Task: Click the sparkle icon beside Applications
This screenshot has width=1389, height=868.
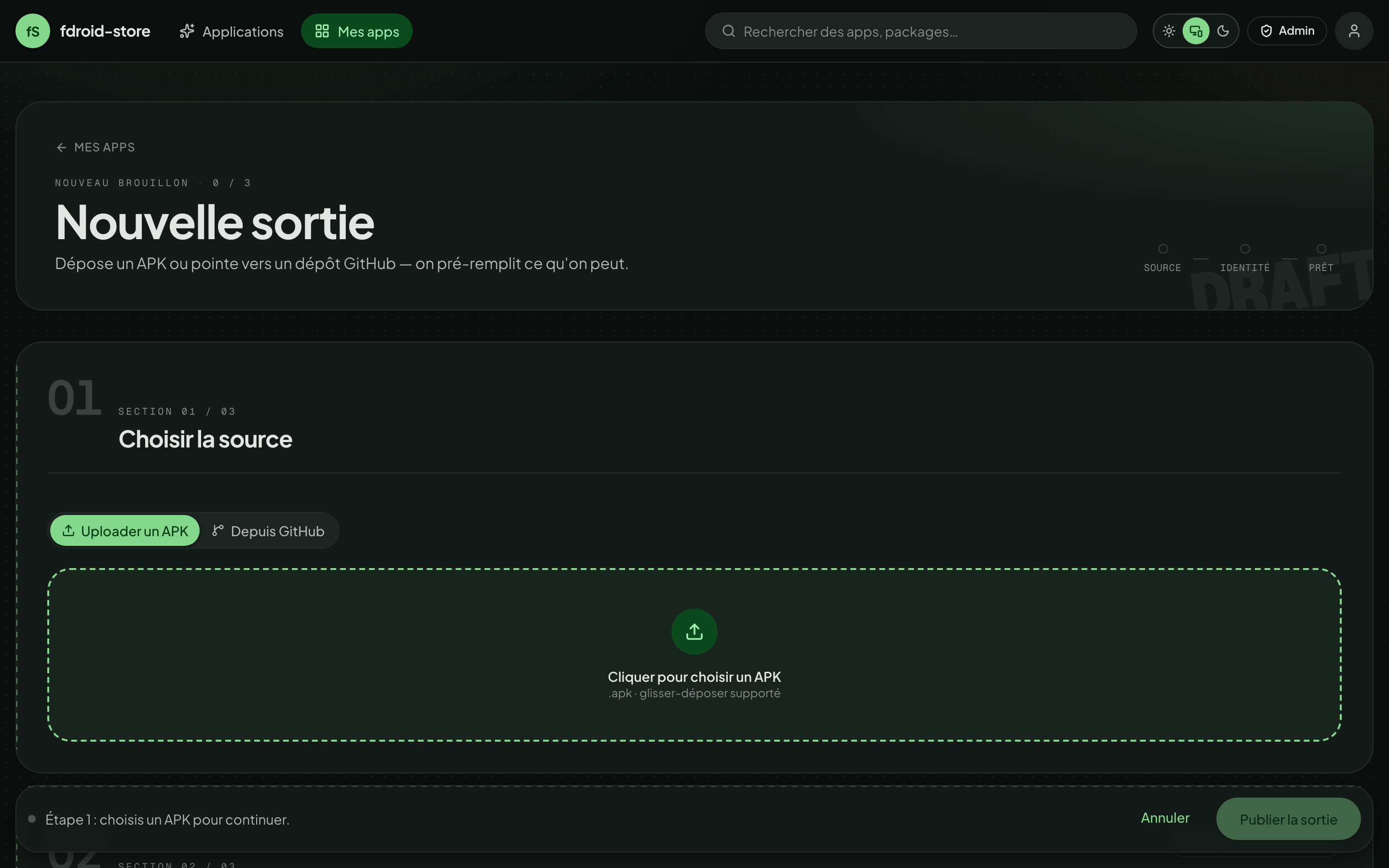Action: [187, 31]
